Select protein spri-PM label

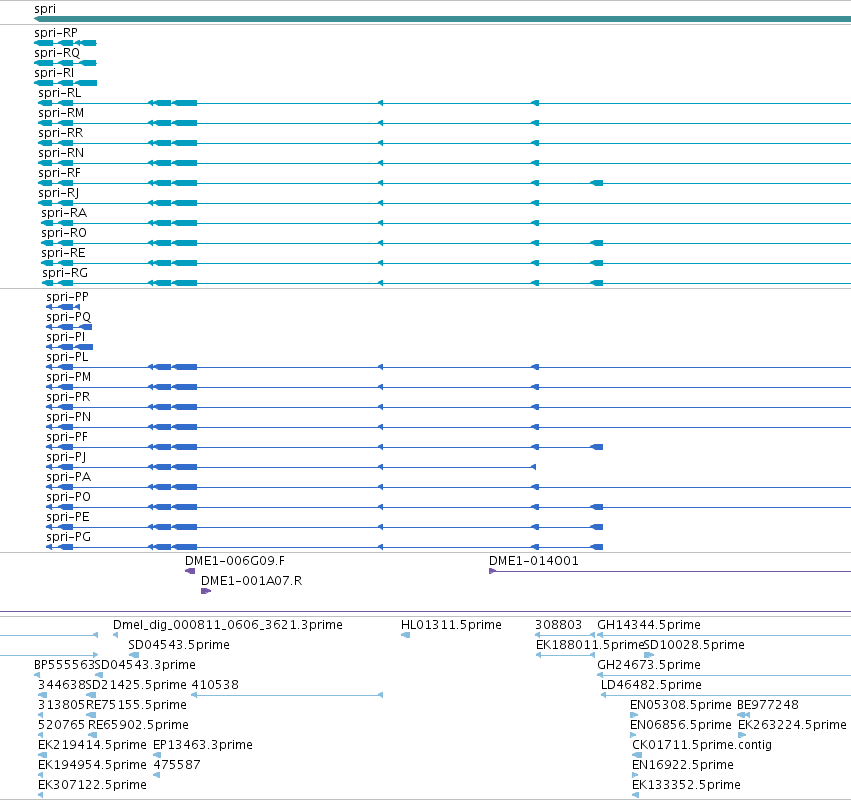(x=68, y=377)
